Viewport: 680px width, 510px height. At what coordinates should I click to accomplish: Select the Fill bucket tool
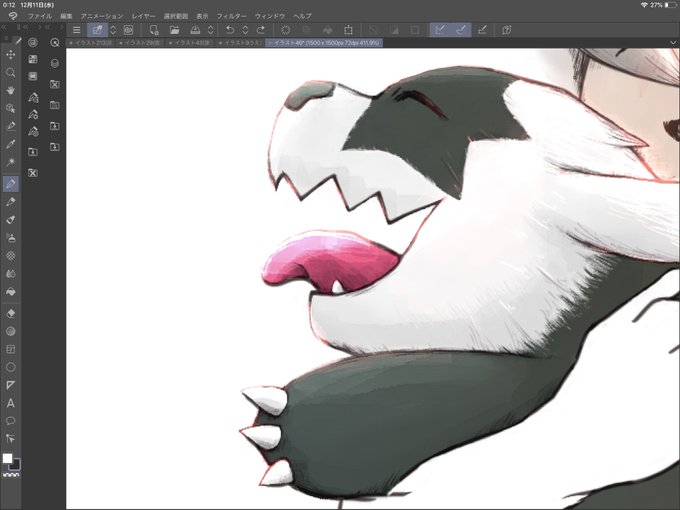point(11,292)
